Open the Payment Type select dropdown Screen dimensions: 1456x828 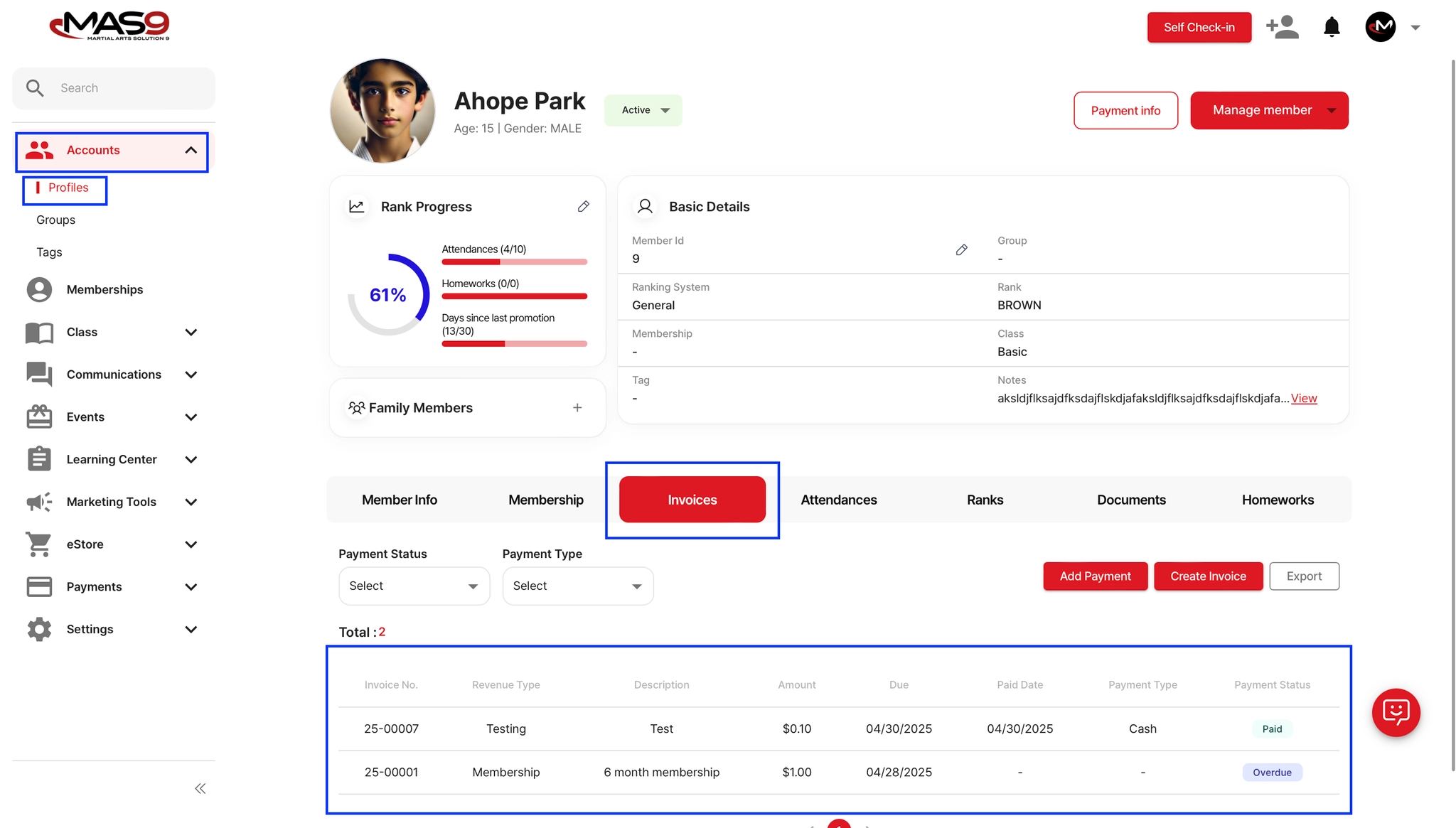577,586
